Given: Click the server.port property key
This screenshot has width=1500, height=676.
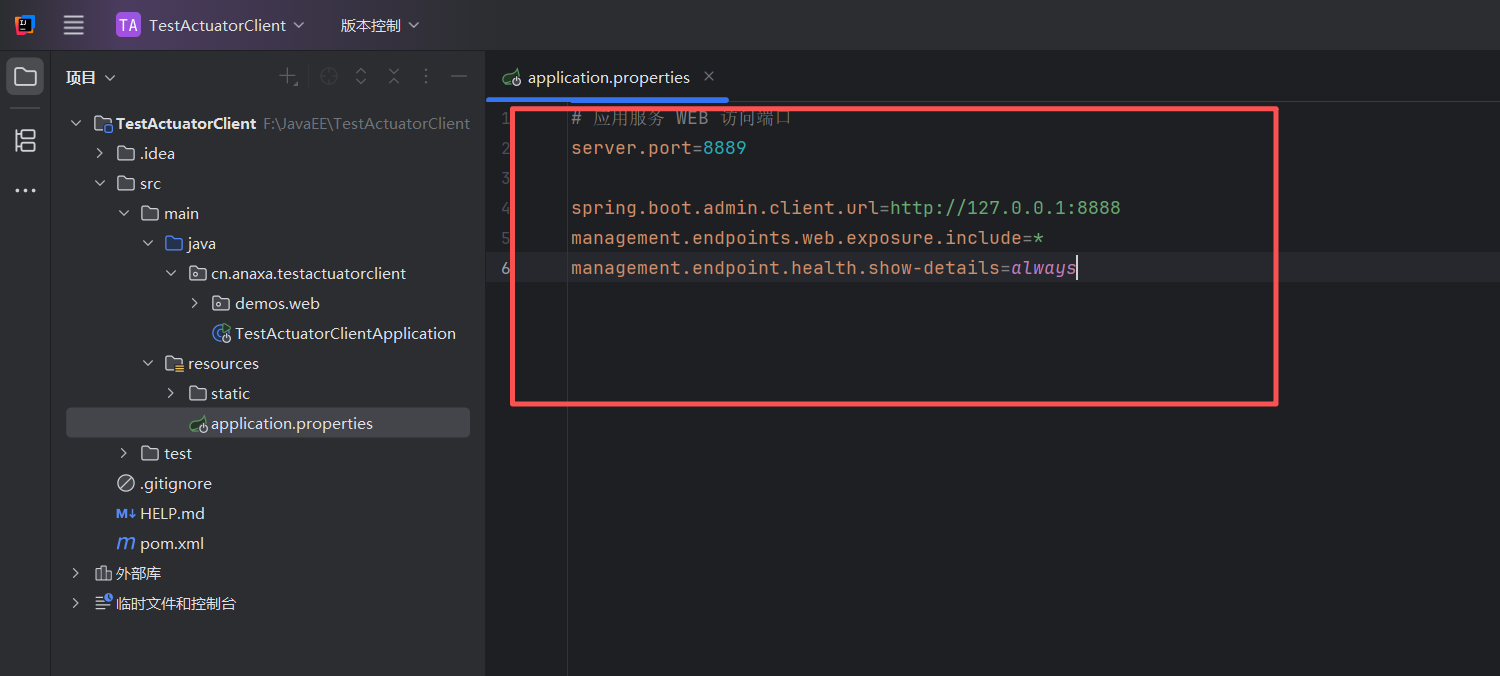Looking at the screenshot, I should pyautogui.click(x=631, y=148).
